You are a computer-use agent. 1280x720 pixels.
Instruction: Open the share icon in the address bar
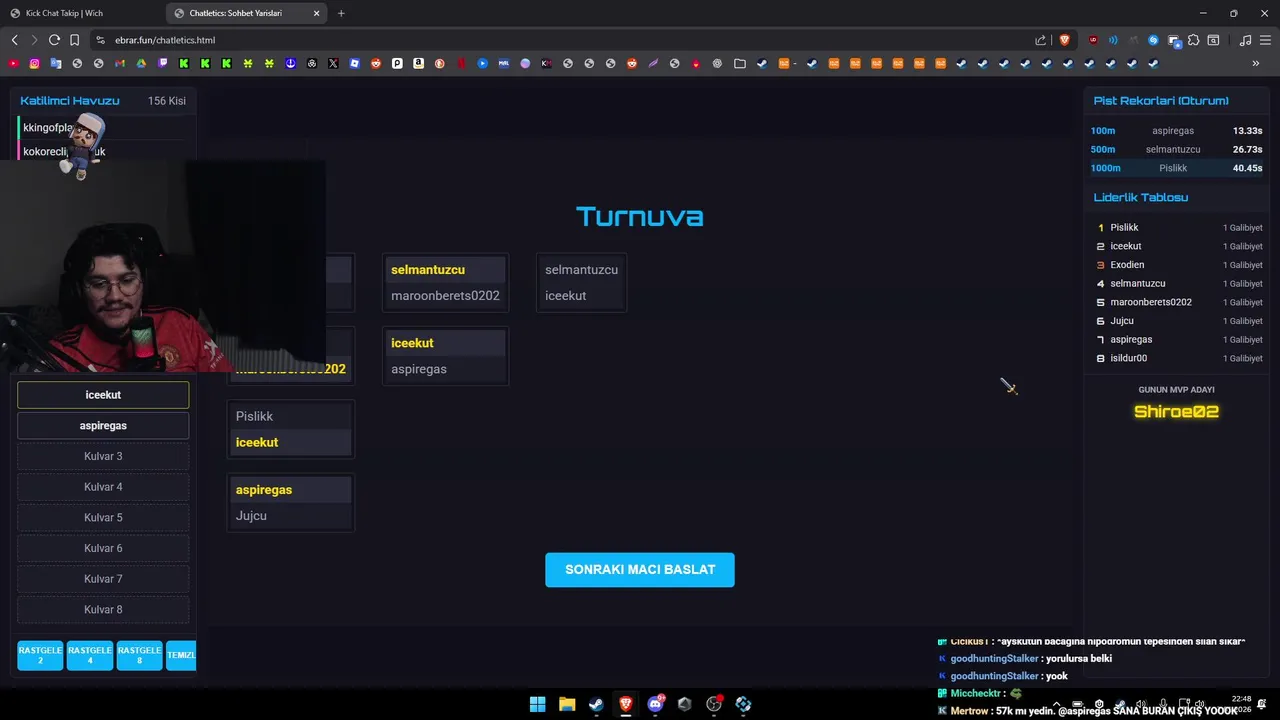(x=1040, y=40)
